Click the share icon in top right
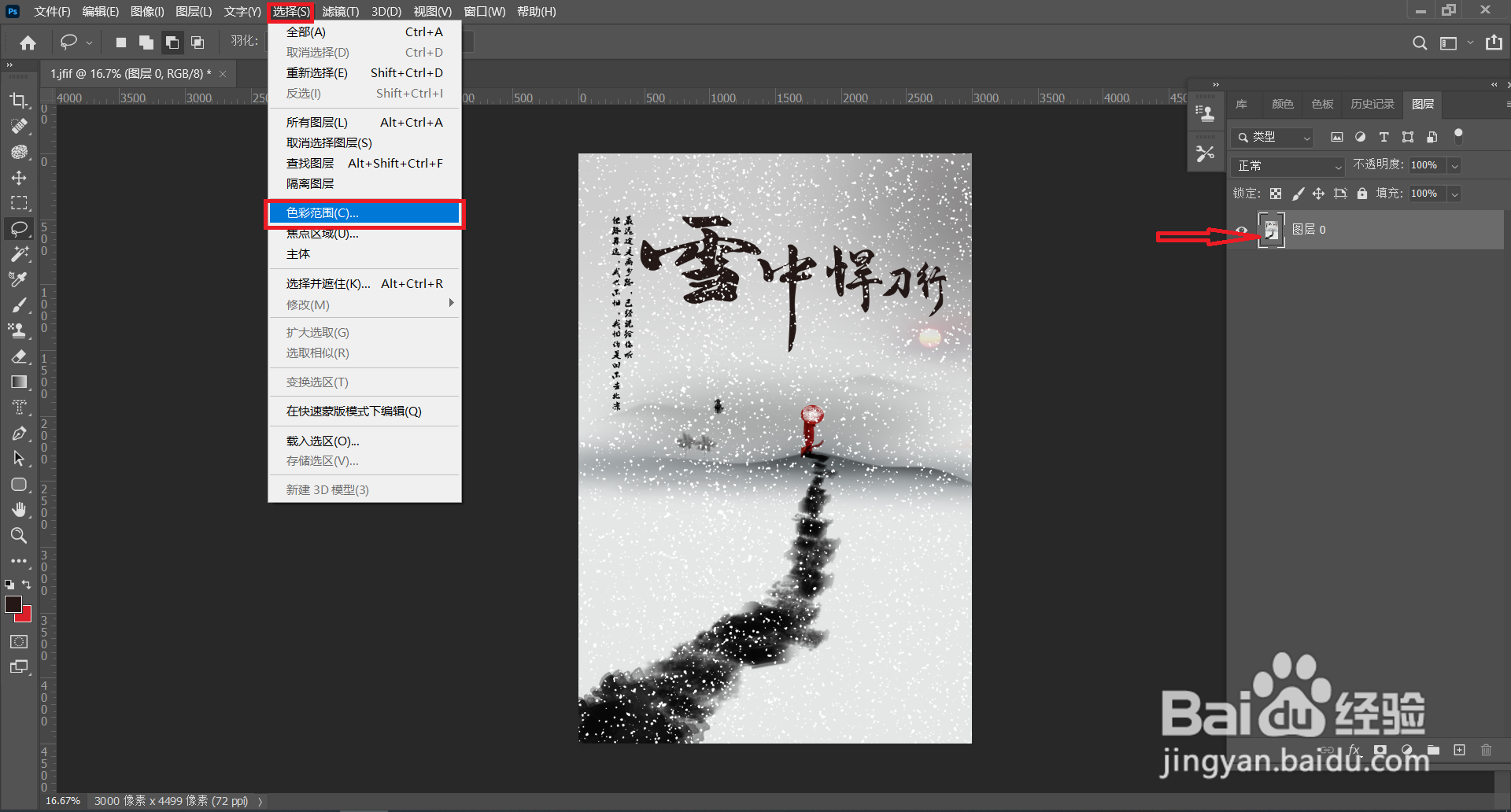Screen dimensions: 1511x812 pos(1494,42)
